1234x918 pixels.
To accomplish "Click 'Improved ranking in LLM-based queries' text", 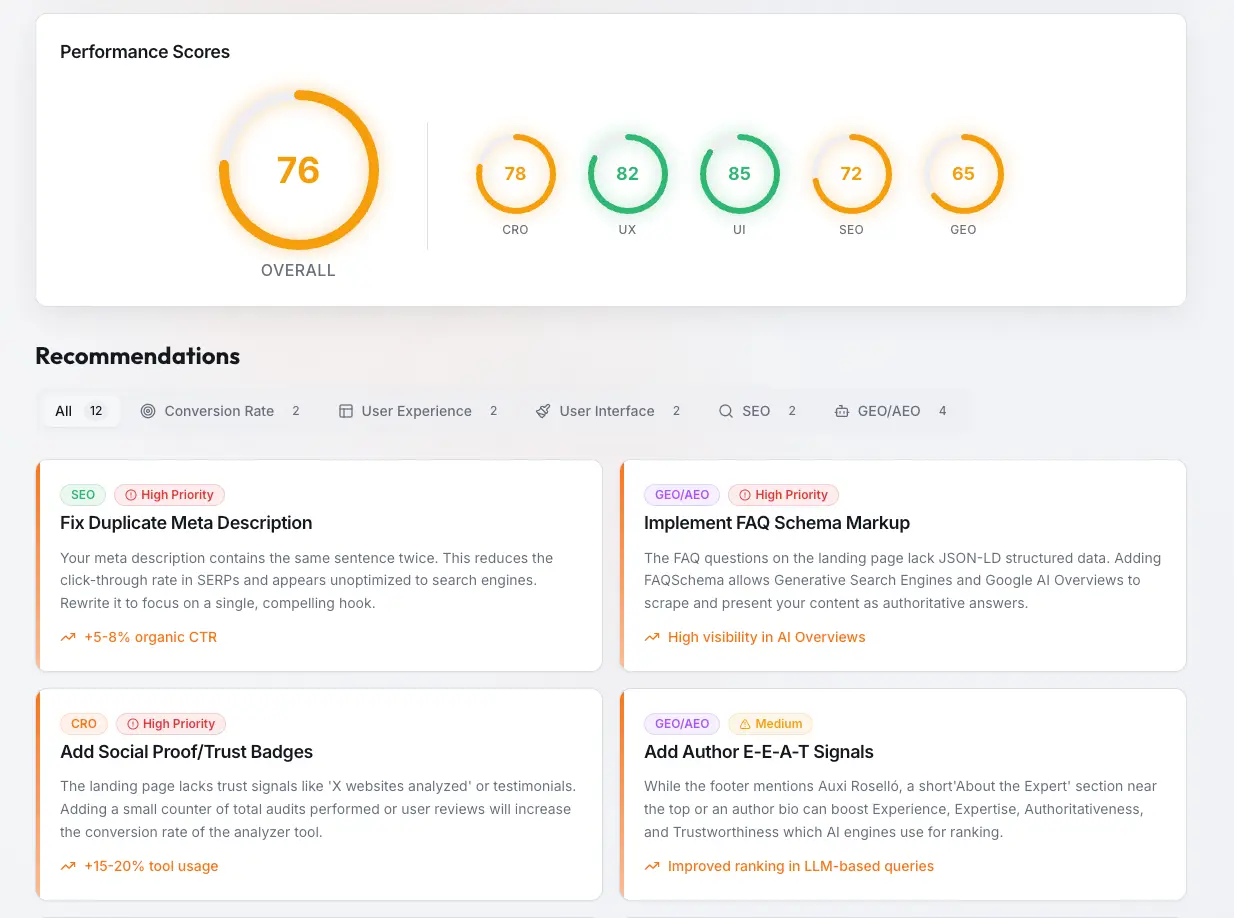I will (801, 866).
